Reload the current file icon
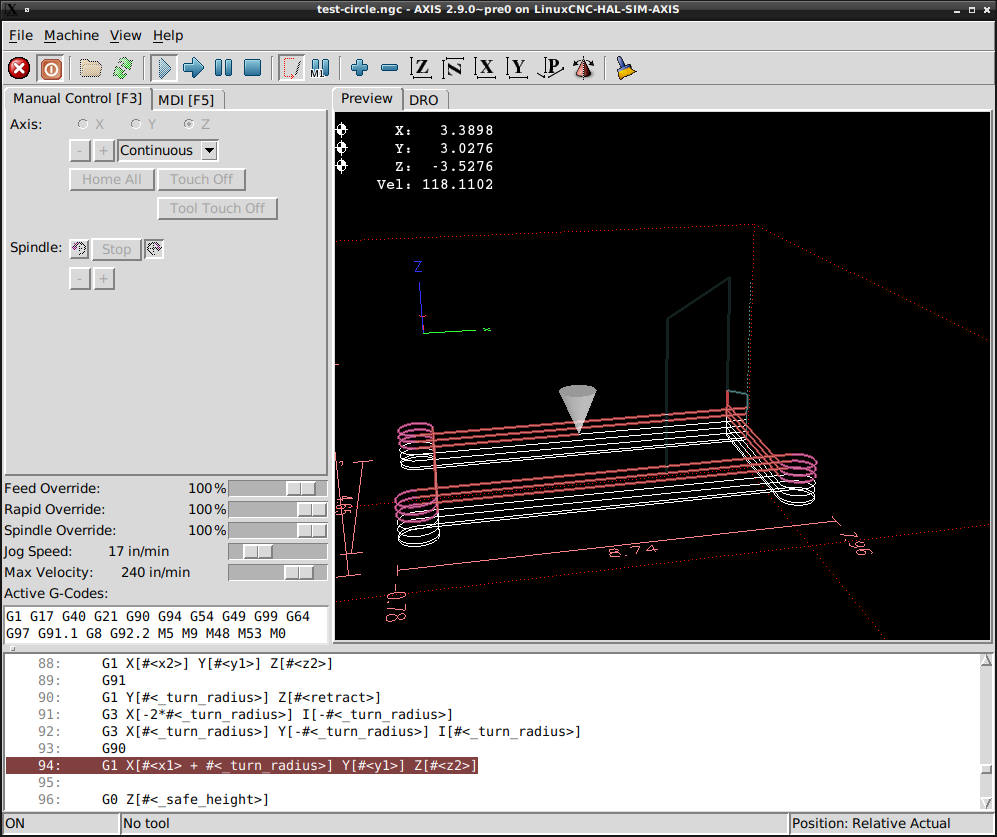Screen dimensions: 997x837 (x=122, y=68)
